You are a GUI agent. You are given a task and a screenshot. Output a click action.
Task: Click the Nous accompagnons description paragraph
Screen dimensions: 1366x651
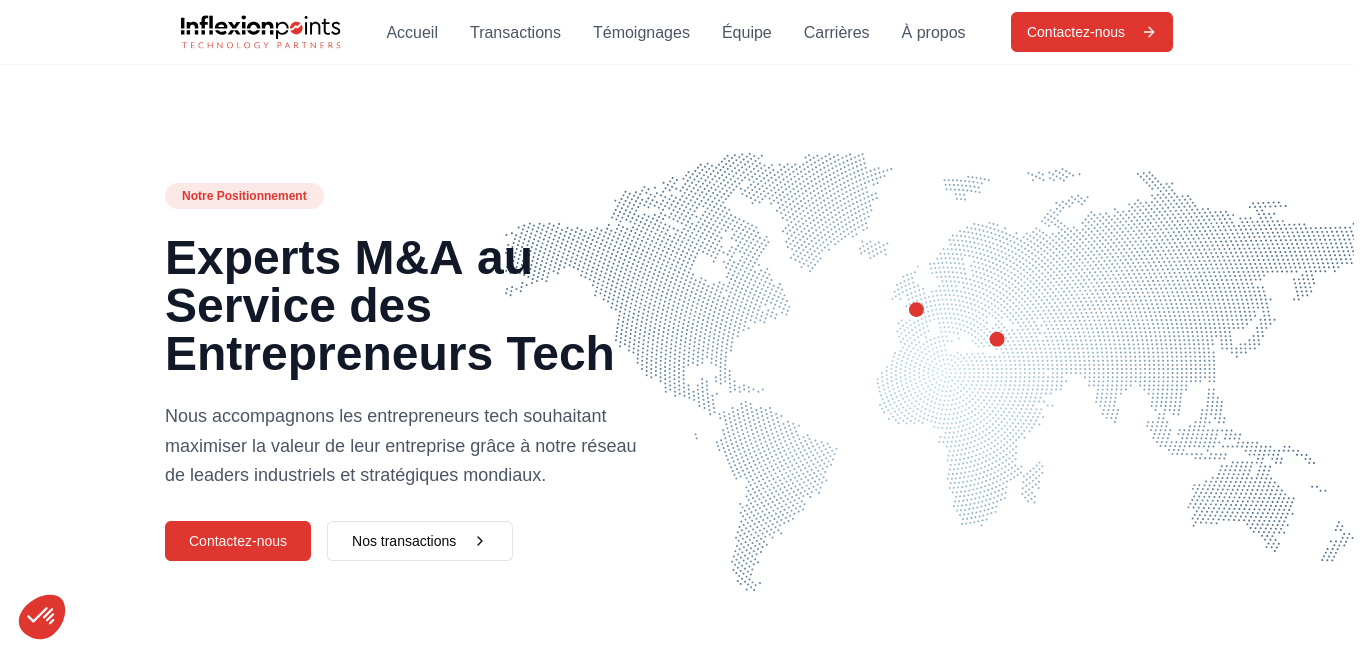401,446
